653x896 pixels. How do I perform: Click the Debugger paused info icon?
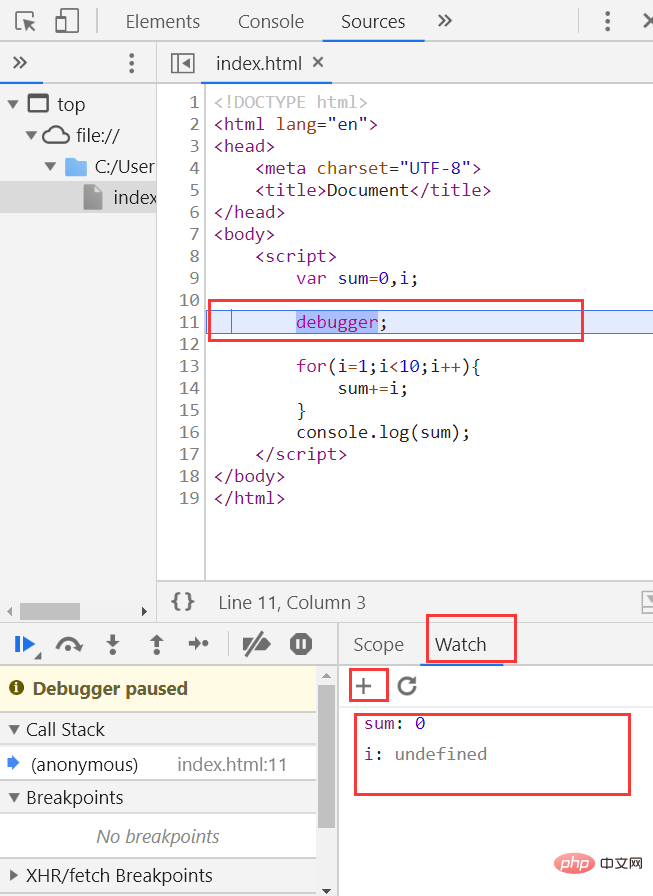coord(17,687)
